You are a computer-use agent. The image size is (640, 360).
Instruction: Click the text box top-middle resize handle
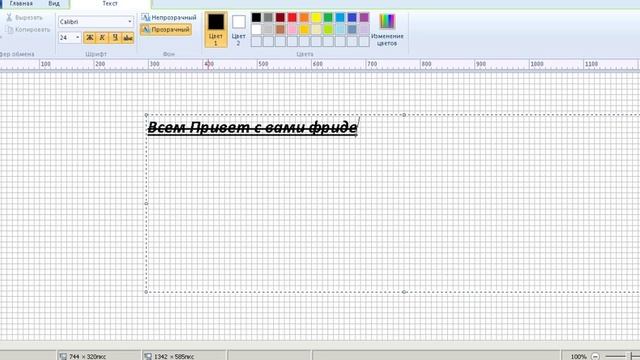pyautogui.click(x=404, y=115)
